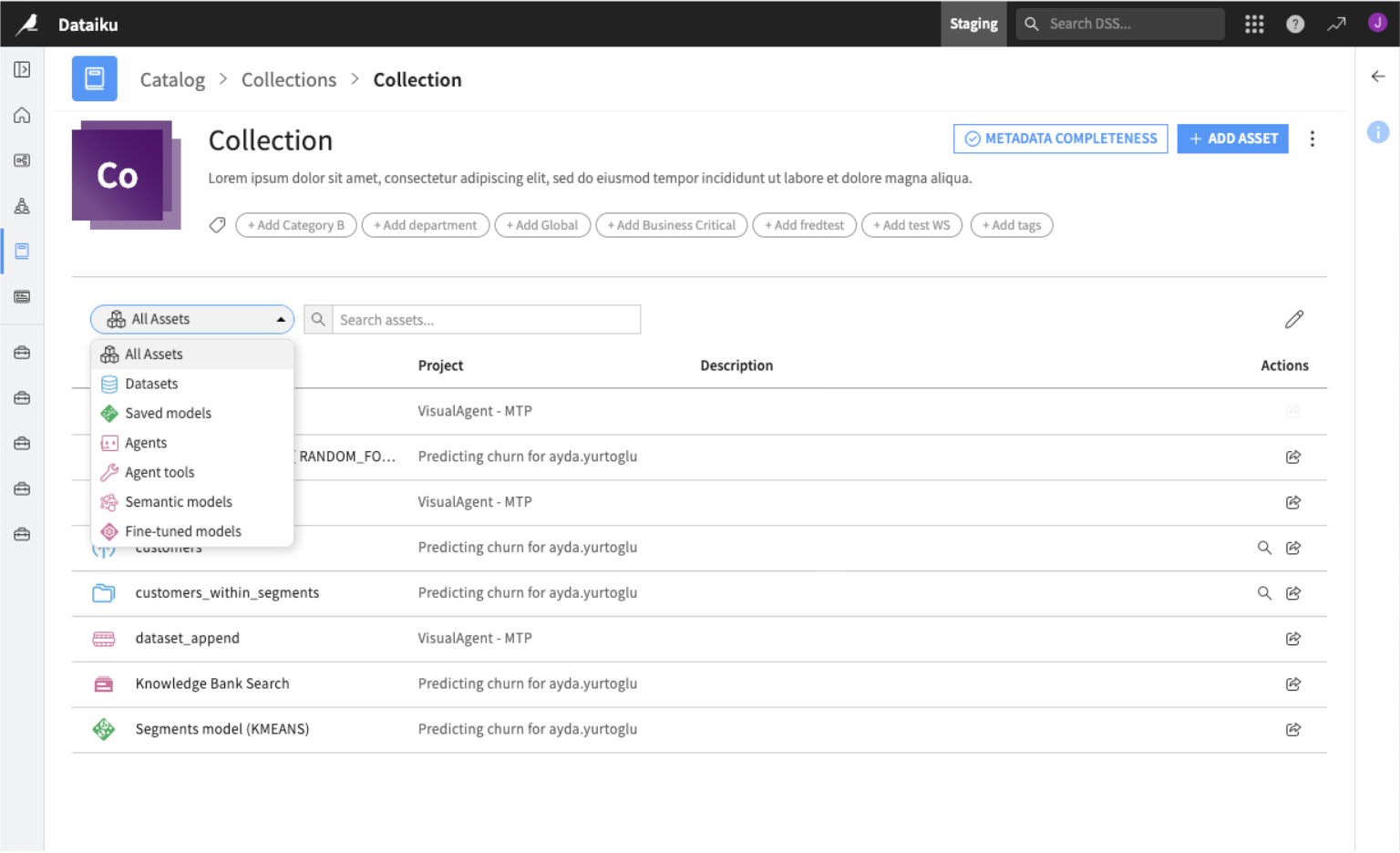Open dataset_append with its export icon
This screenshot has height=853, width=1400.
[x=1293, y=639]
